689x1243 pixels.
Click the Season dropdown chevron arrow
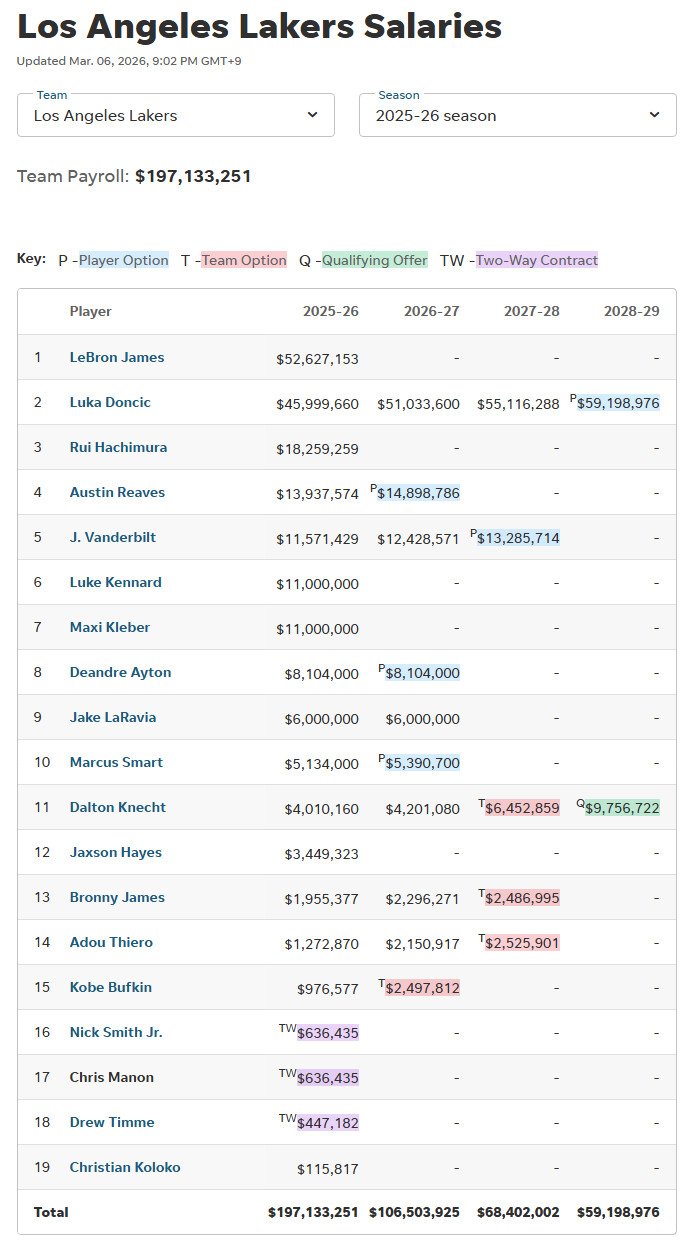[x=655, y=115]
